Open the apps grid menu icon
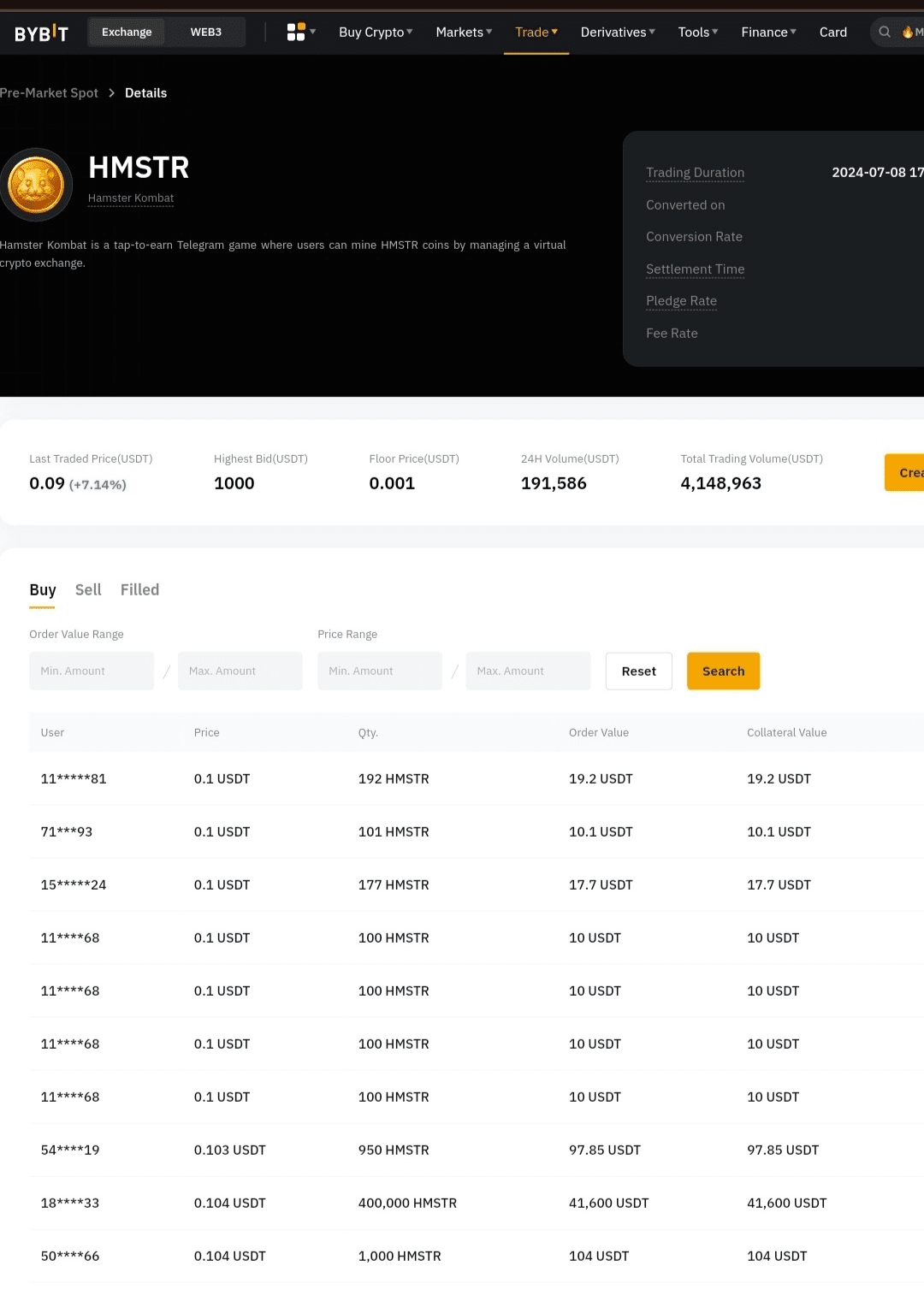924x1313 pixels. pos(296,33)
